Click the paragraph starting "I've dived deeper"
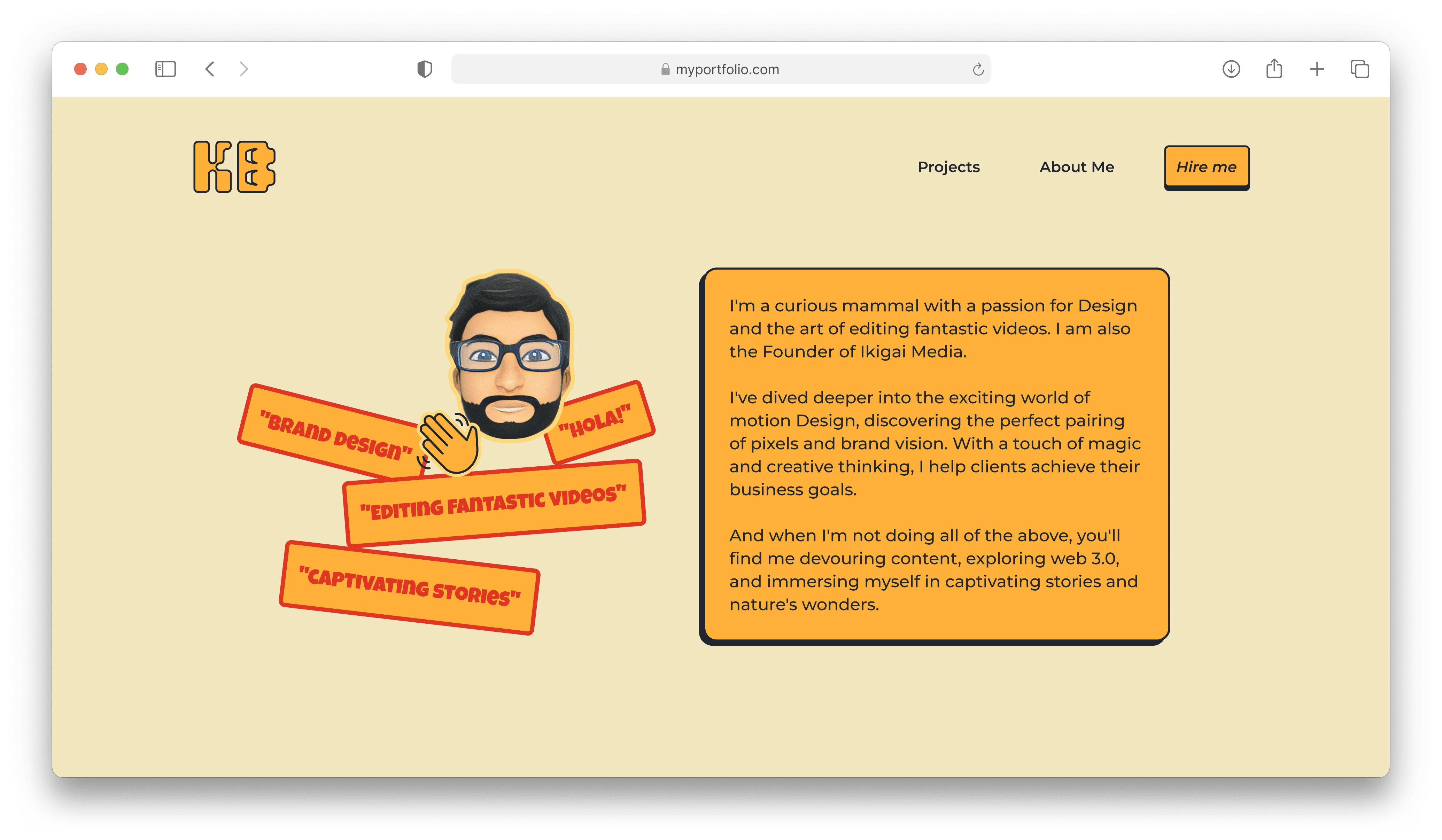This screenshot has width=1442, height=840. coord(935,443)
